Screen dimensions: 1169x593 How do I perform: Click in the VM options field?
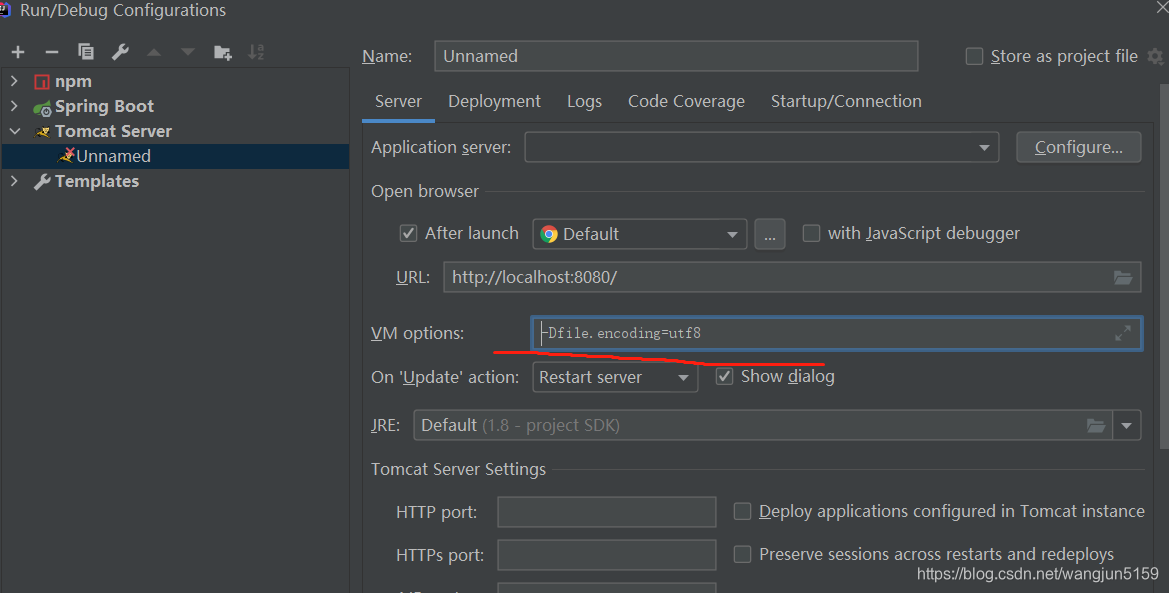click(x=836, y=333)
